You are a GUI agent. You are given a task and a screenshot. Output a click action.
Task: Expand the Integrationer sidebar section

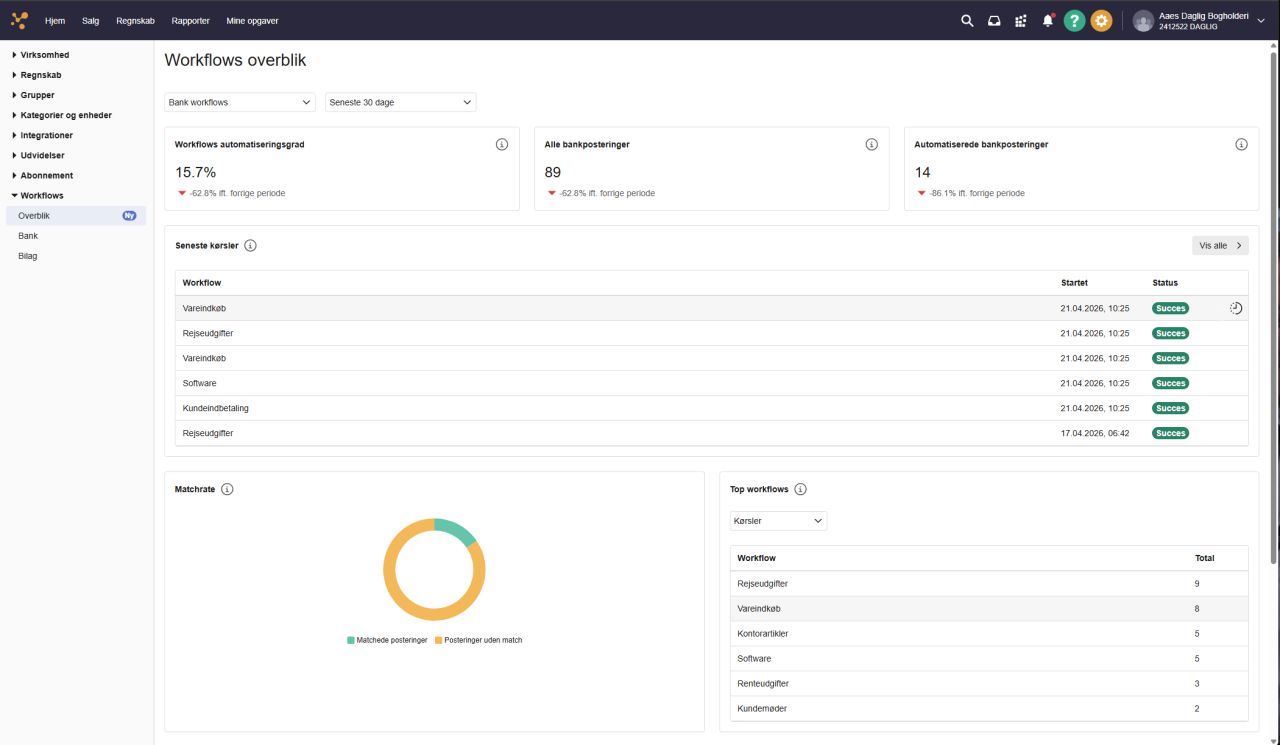pos(42,135)
